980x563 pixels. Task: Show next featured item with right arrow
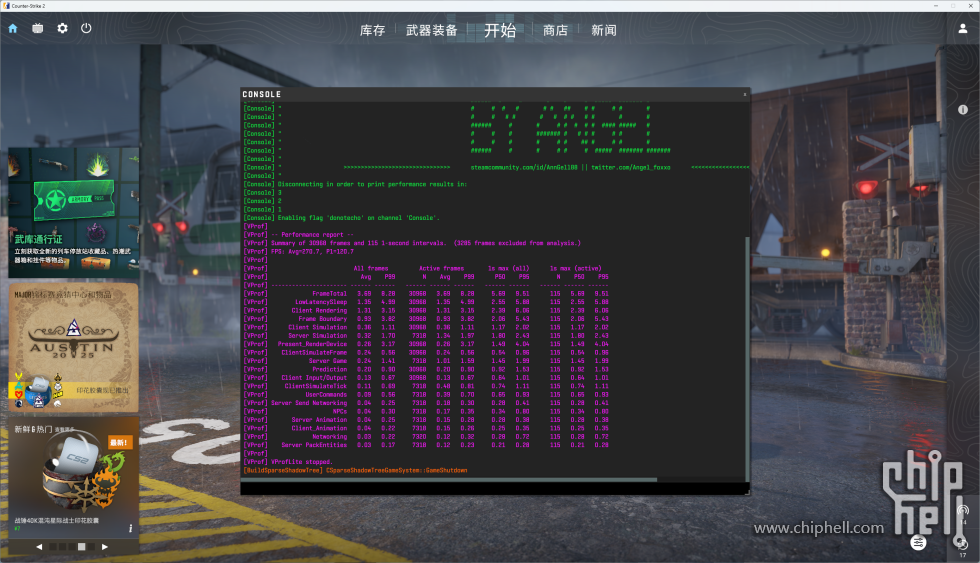click(104, 547)
